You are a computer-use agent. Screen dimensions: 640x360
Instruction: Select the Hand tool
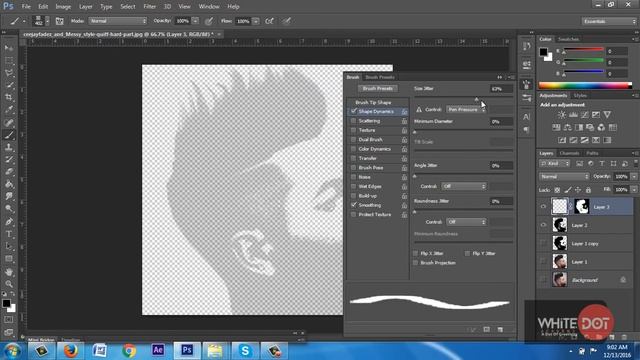[x=9, y=272]
